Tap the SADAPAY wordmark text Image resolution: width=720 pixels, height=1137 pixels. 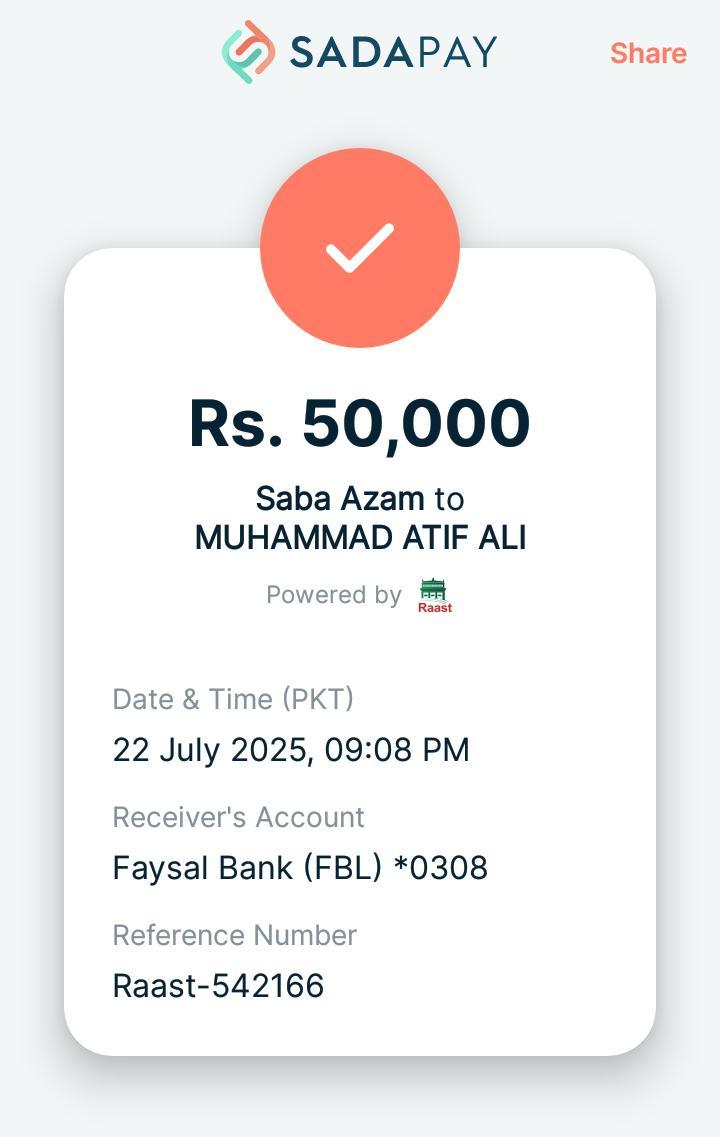pyautogui.click(x=393, y=52)
